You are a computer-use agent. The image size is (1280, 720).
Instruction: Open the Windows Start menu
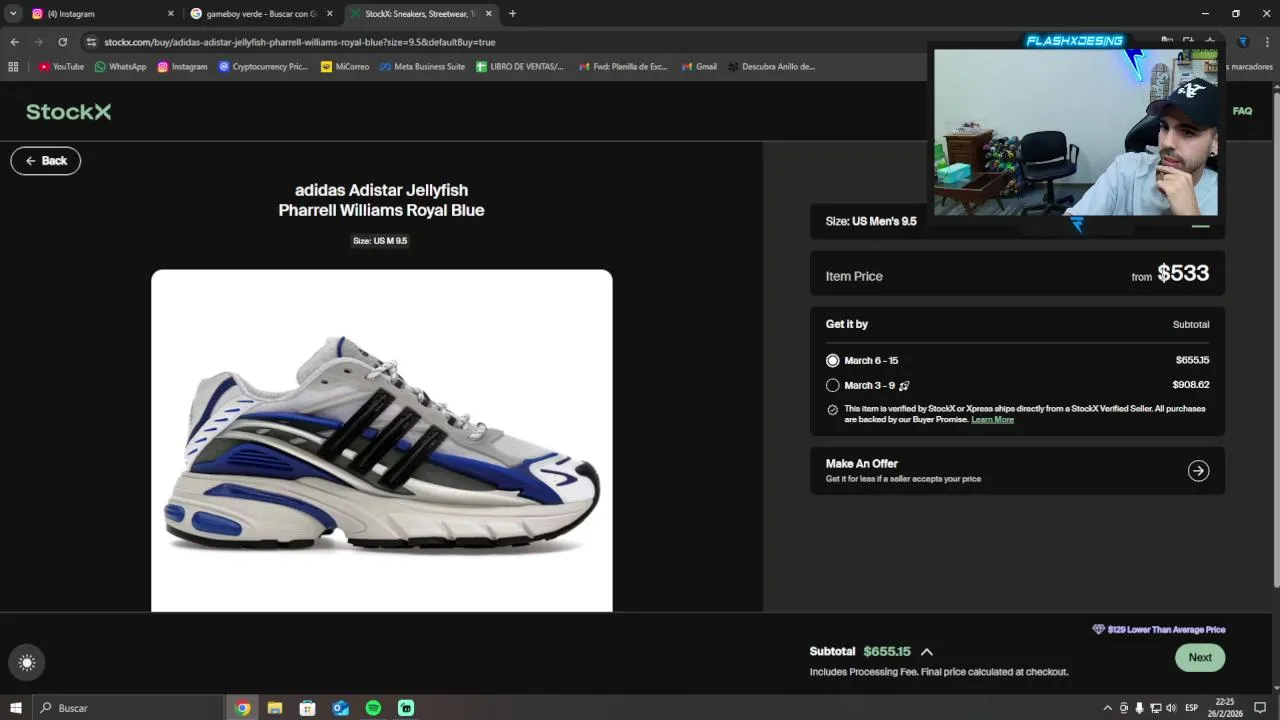click(x=16, y=708)
